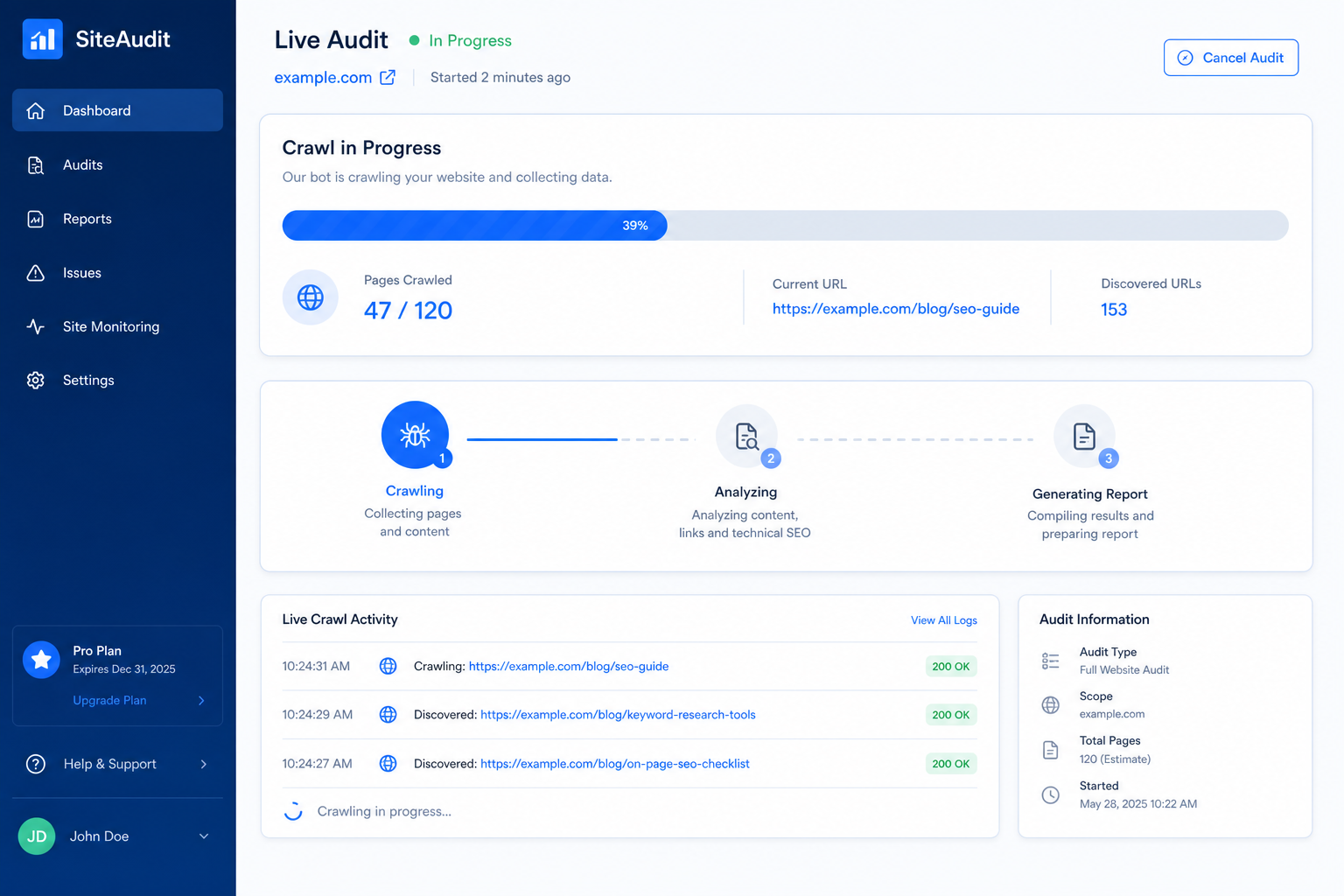Click the Upgrade Plan link
Viewport: 1344px width, 896px height.
click(x=109, y=700)
